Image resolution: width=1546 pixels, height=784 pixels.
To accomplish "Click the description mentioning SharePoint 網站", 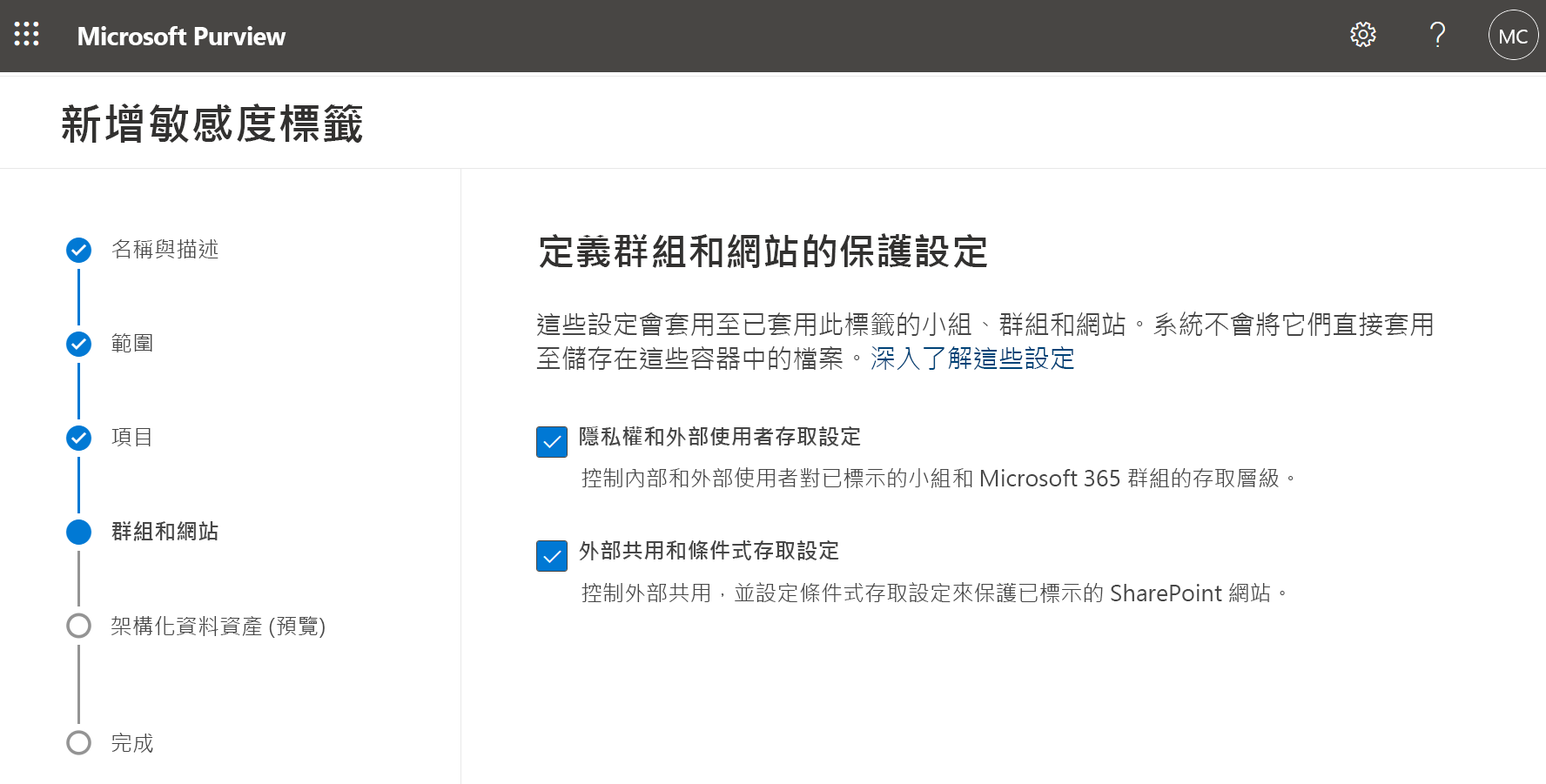I will [x=934, y=593].
